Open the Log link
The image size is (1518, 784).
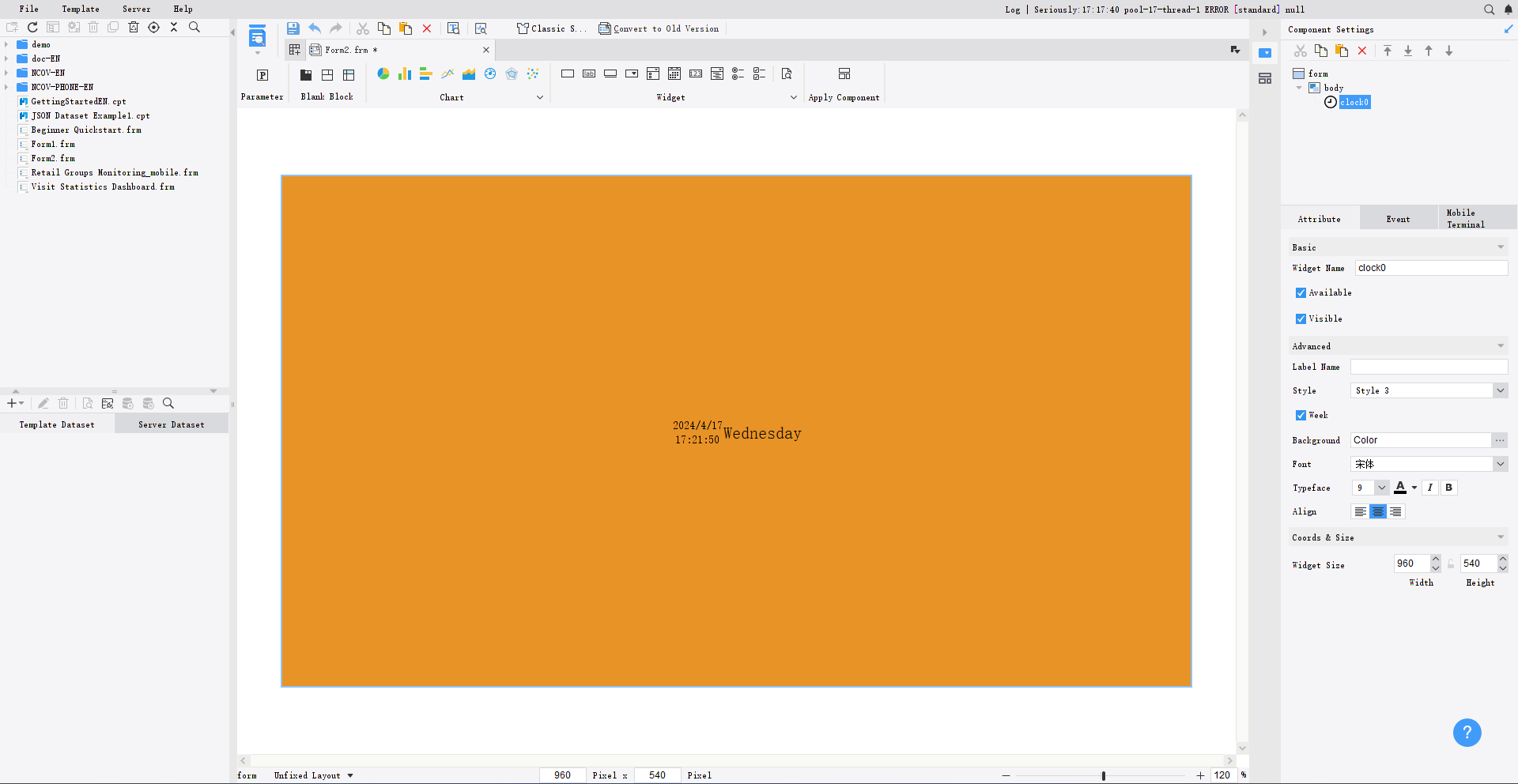1013,9
